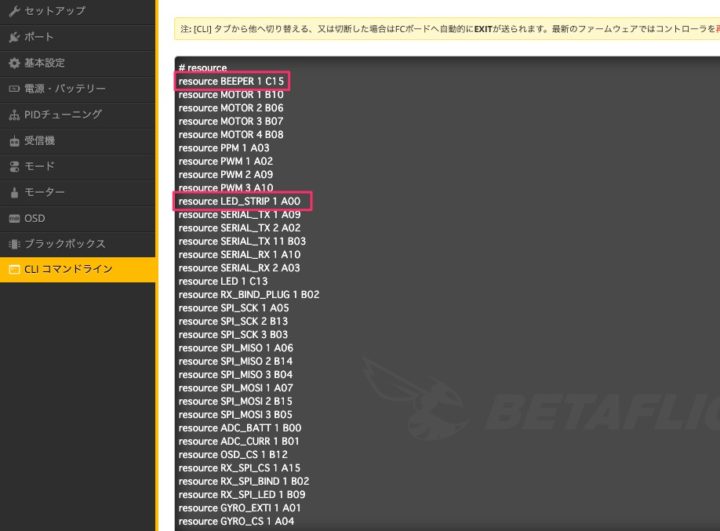Viewport: 720px width, 531px height.
Task: Click the PIDチューニング sliders icon
Action: (13, 115)
